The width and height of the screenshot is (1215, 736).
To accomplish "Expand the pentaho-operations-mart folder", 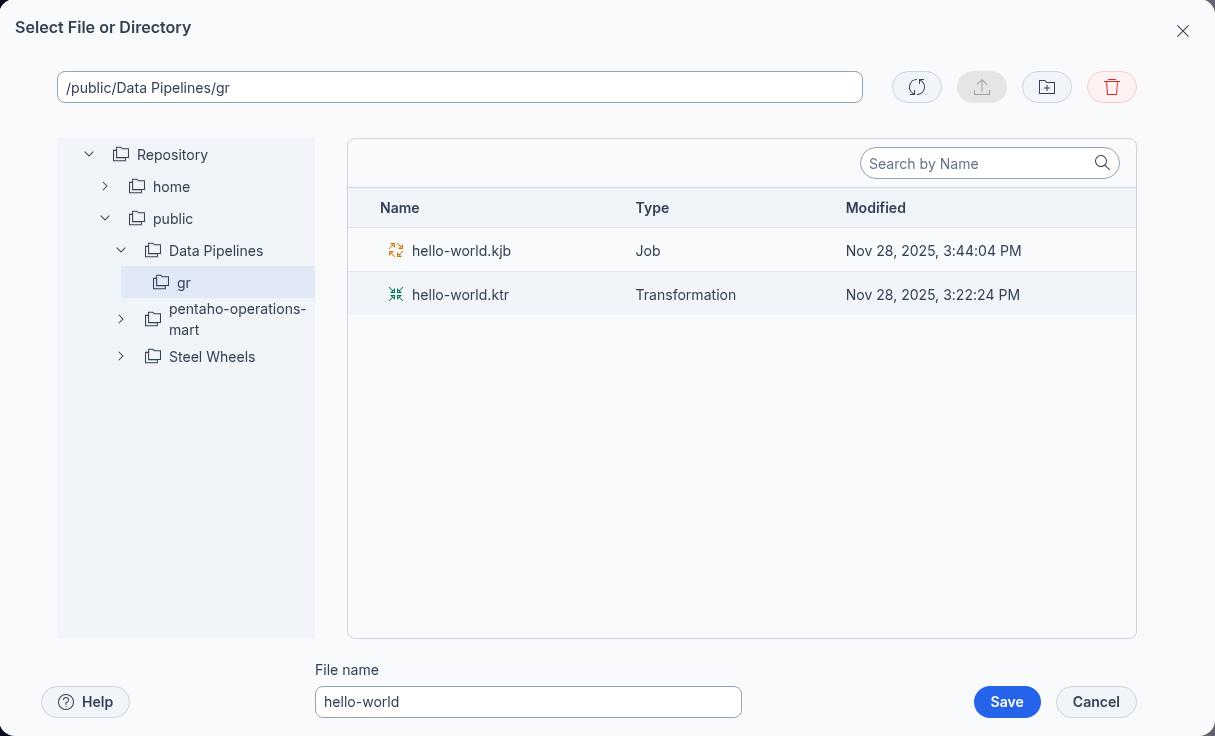I will coord(121,319).
